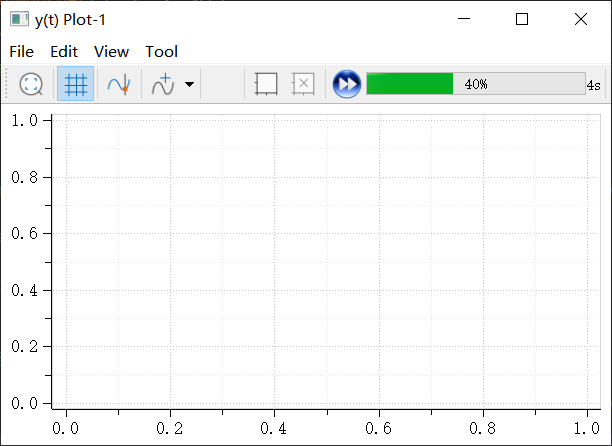Open the View menu

[111, 51]
